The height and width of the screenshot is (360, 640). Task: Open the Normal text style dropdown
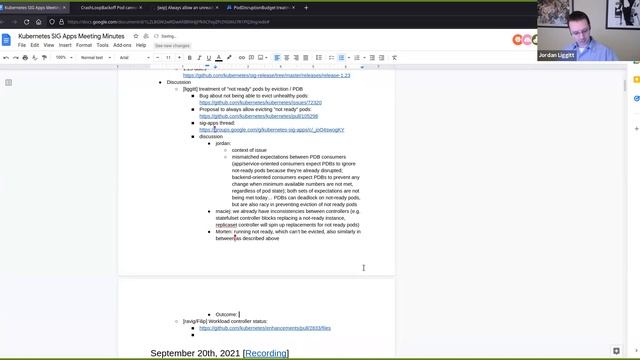[96, 58]
